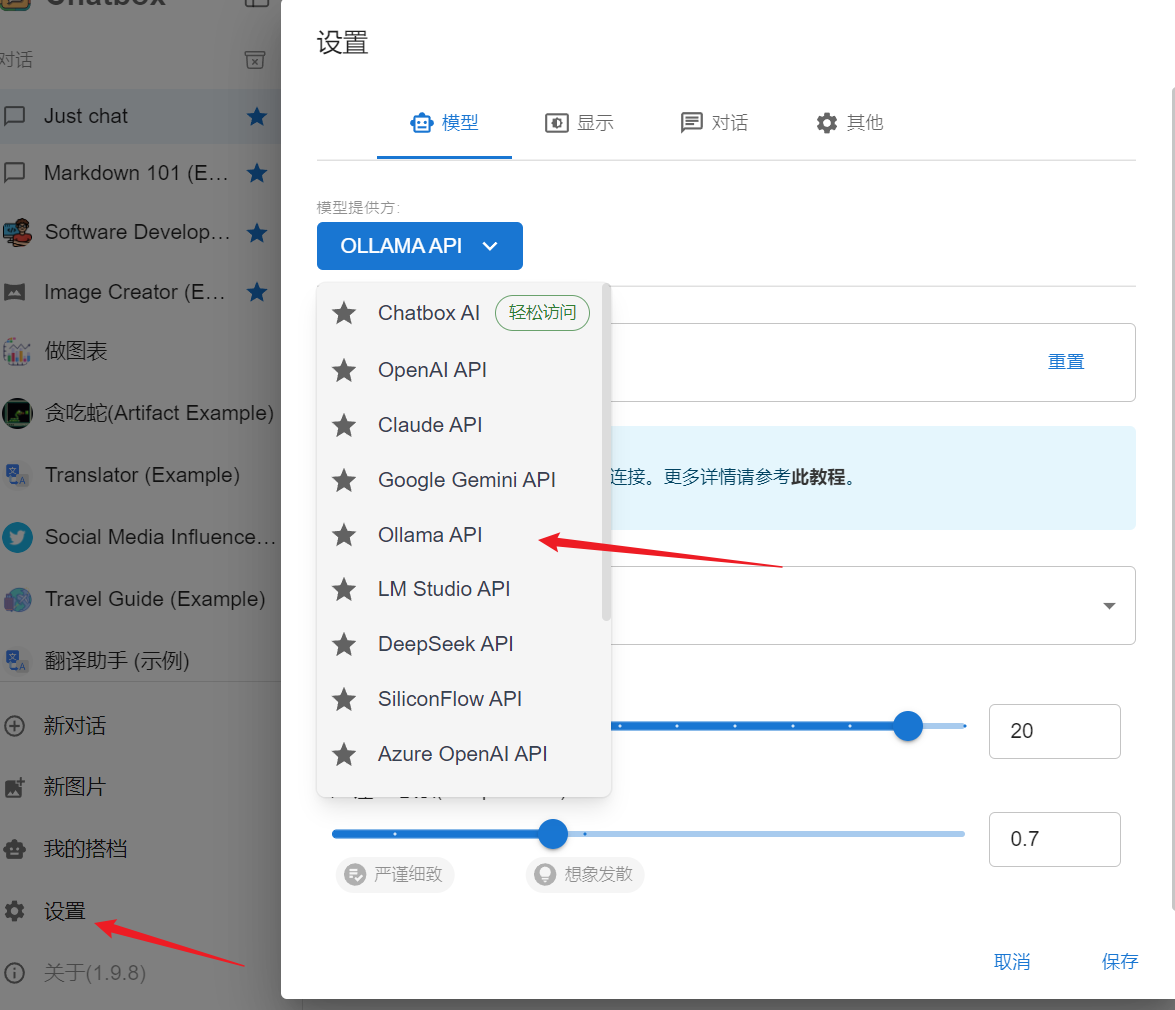The image size is (1175, 1010).
Task: Open the 其他 settings tab
Action: [x=850, y=123]
